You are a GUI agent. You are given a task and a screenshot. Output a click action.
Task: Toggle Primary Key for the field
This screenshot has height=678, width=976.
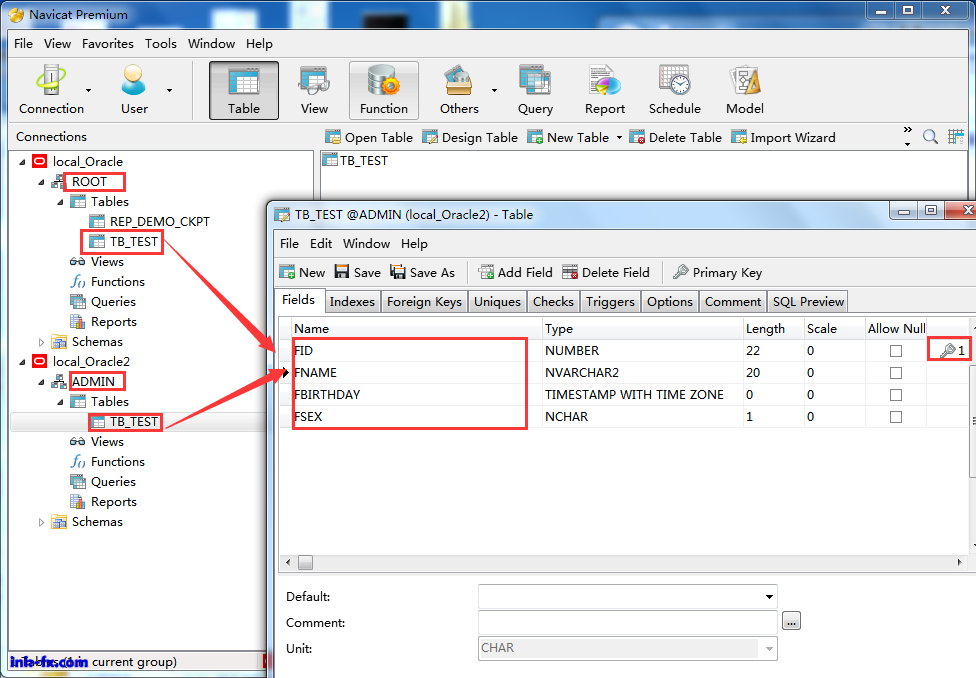point(718,273)
